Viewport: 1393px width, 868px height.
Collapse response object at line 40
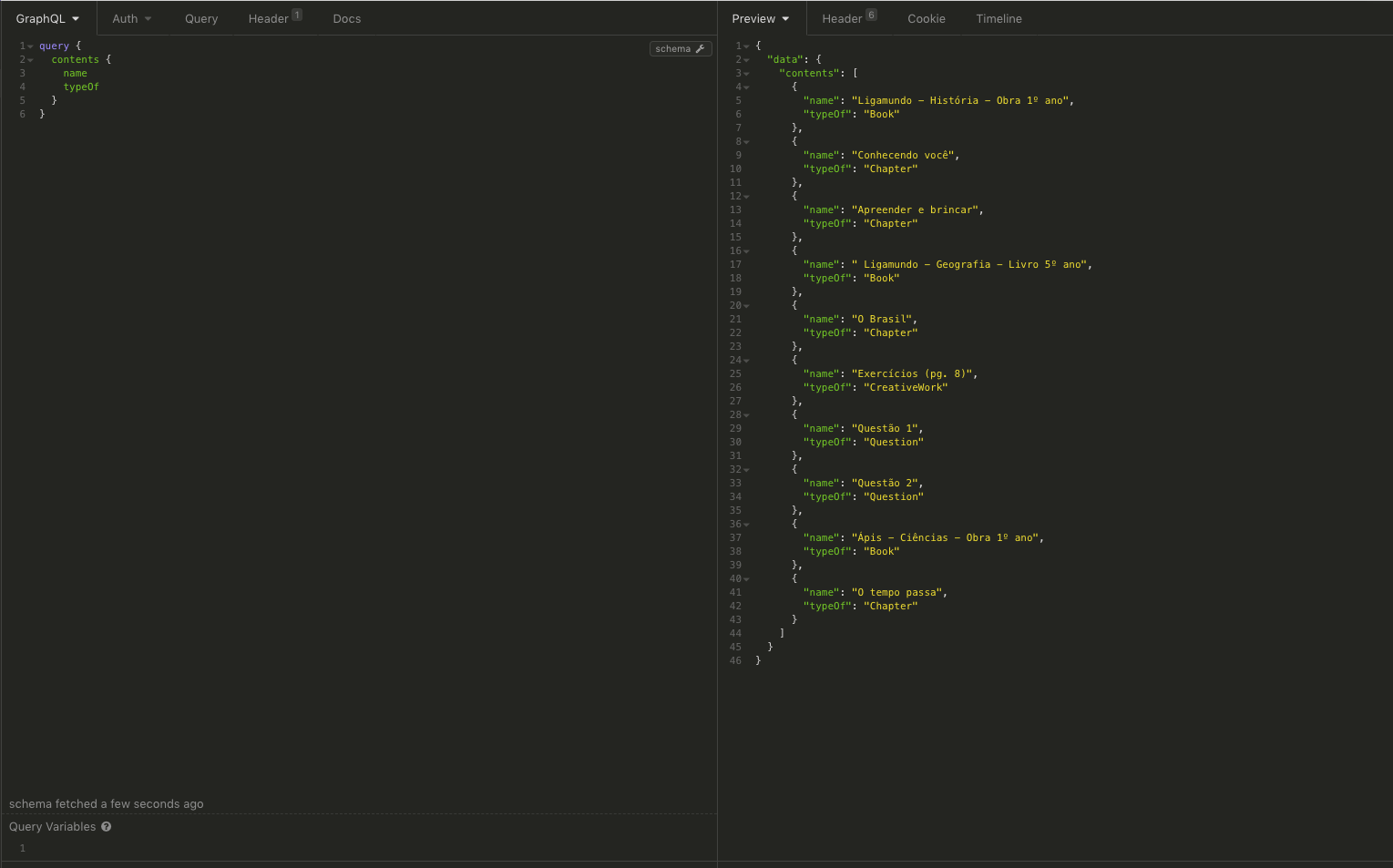pos(746,579)
